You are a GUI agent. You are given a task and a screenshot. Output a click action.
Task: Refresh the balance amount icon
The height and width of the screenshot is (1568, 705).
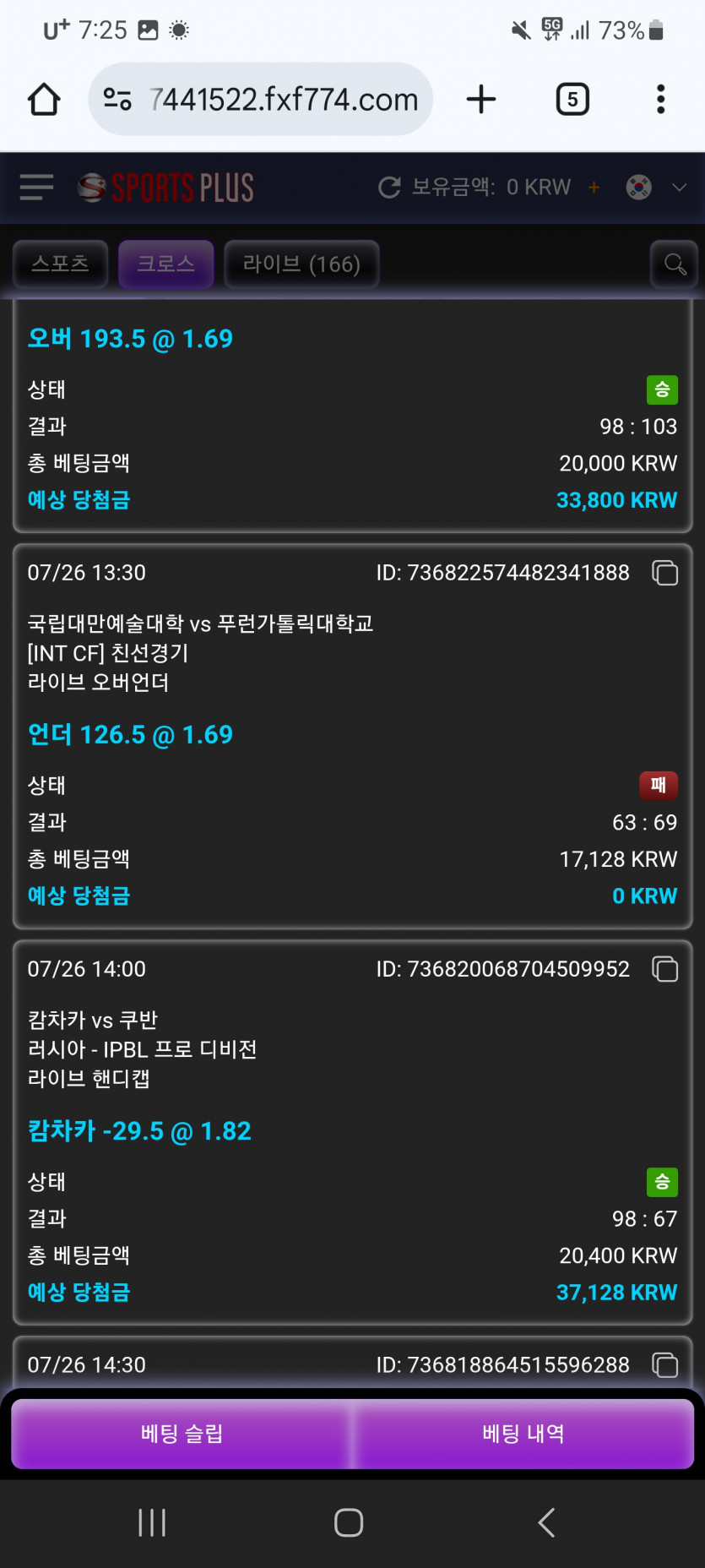point(389,188)
